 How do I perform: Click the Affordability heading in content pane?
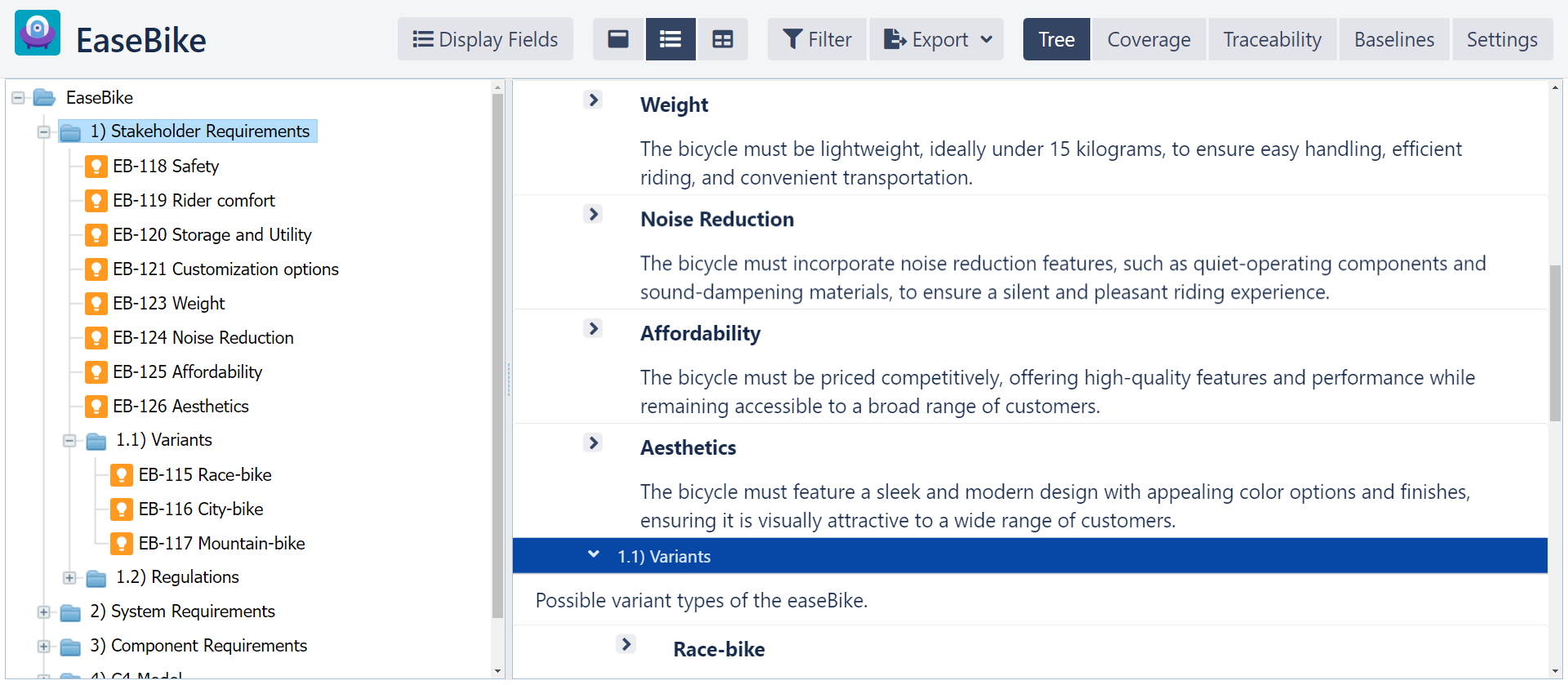coord(700,334)
